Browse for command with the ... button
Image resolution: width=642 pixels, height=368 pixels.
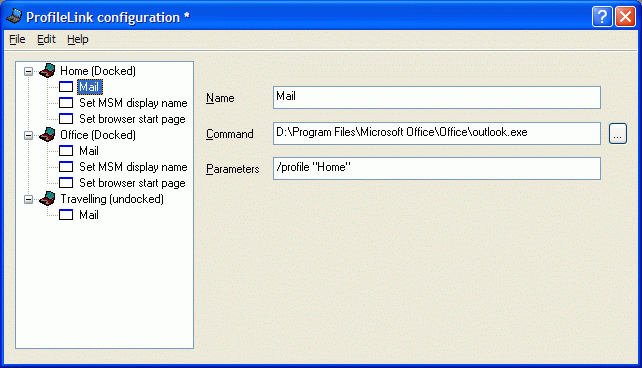pyautogui.click(x=617, y=133)
